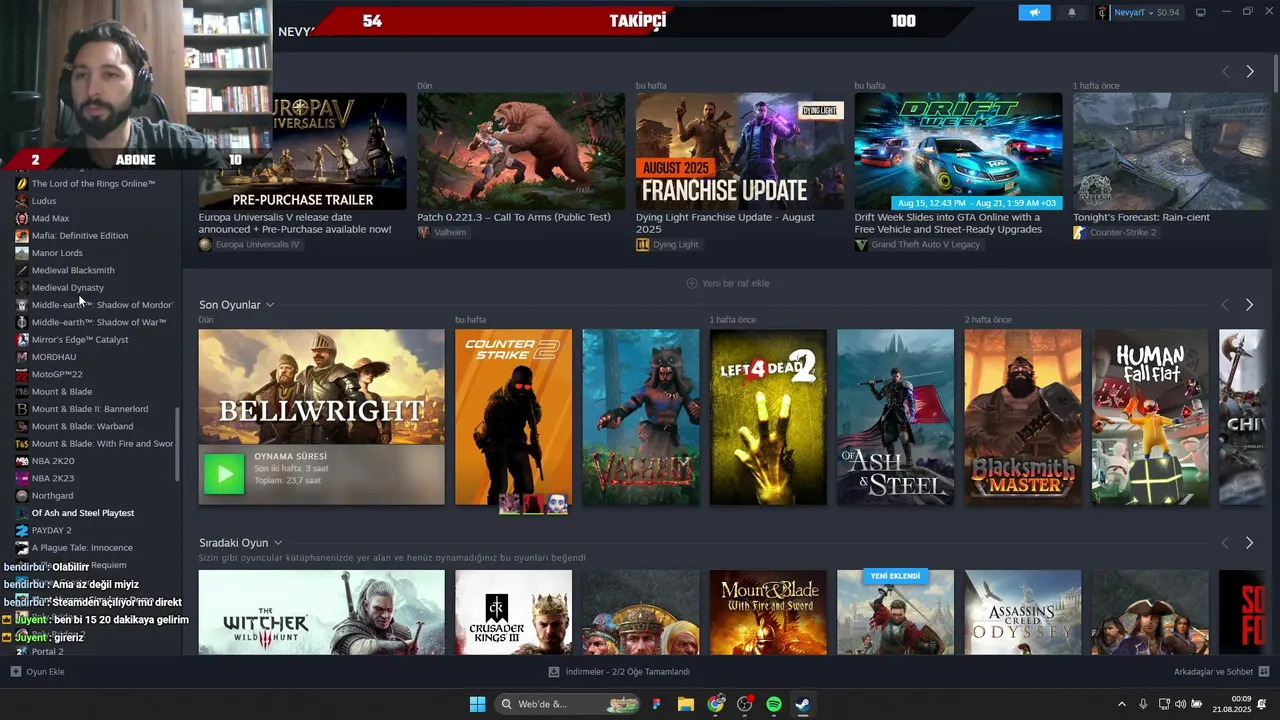Open Mount & Blade With Fire and Sword cover
Viewport: 1280px width, 720px height.
click(x=768, y=612)
